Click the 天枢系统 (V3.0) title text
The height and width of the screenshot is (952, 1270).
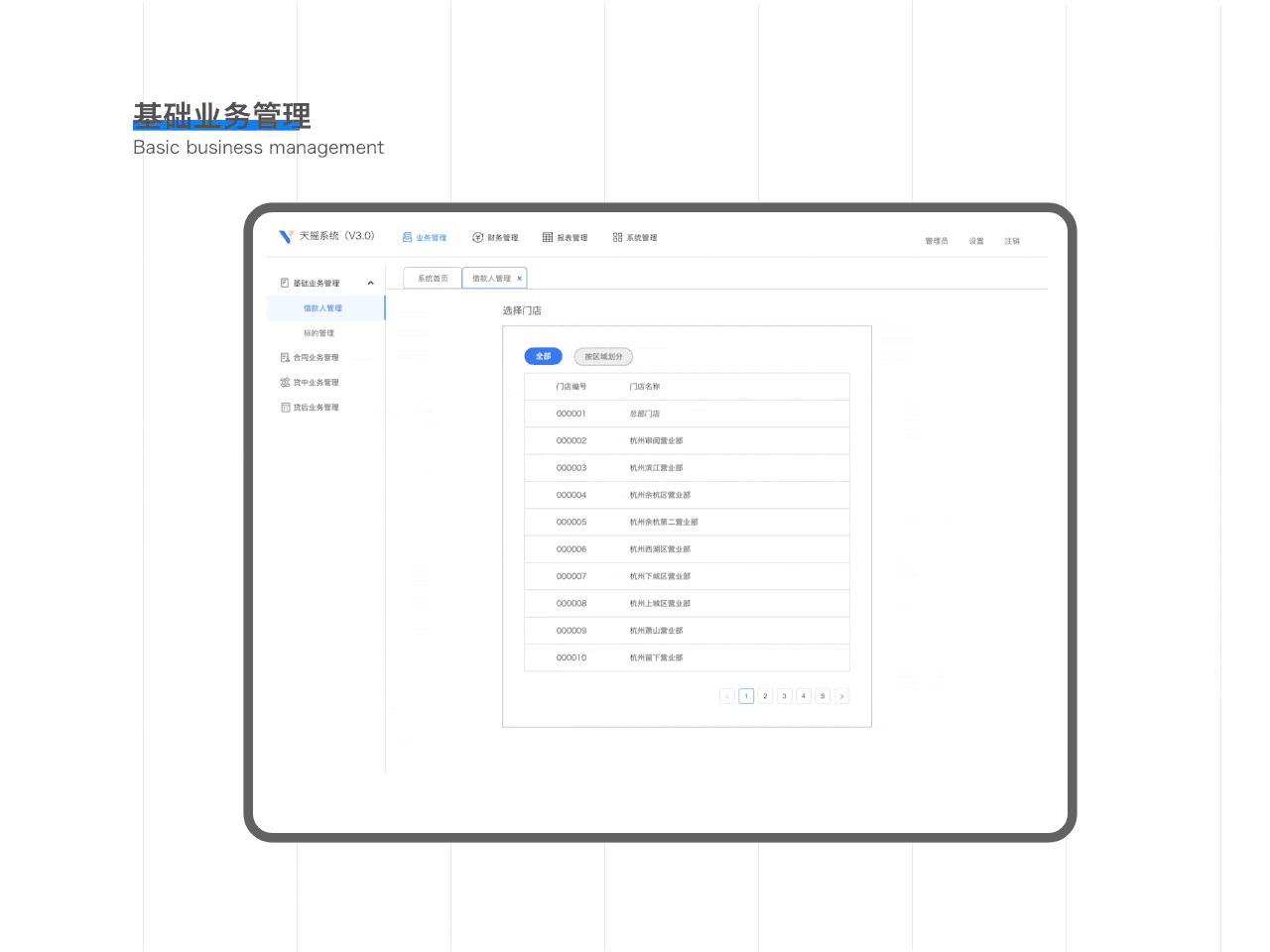pos(337,236)
